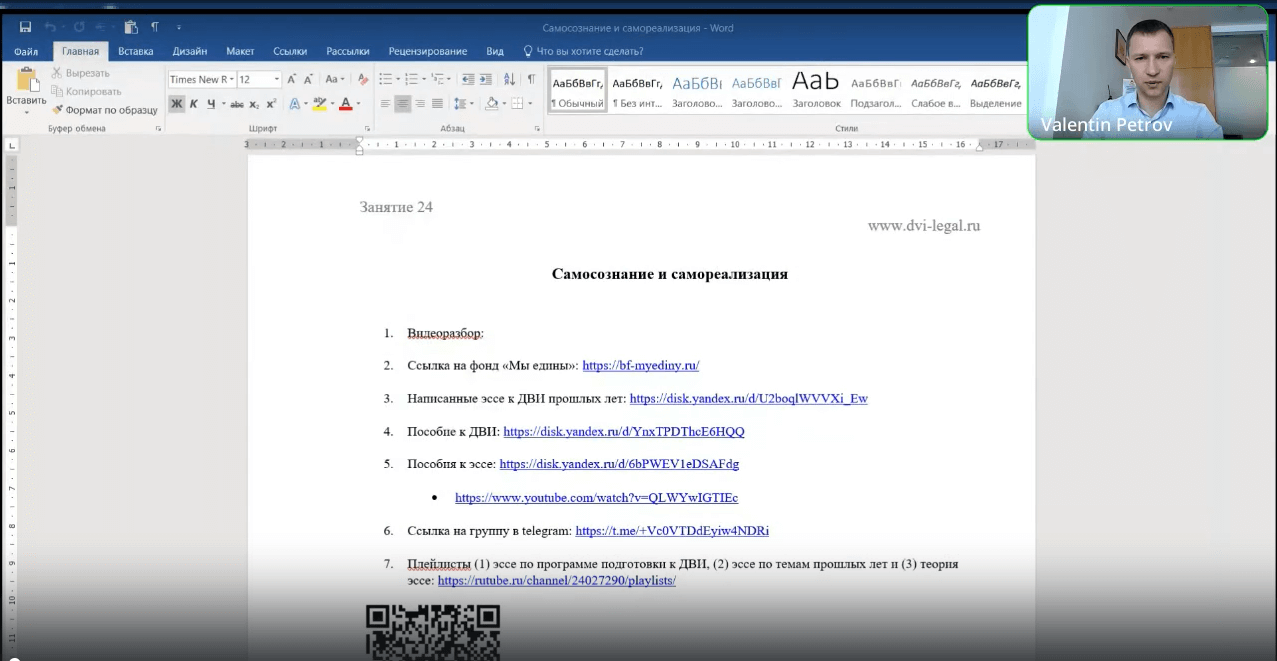Click the Undo arrow in the title bar

point(50,27)
